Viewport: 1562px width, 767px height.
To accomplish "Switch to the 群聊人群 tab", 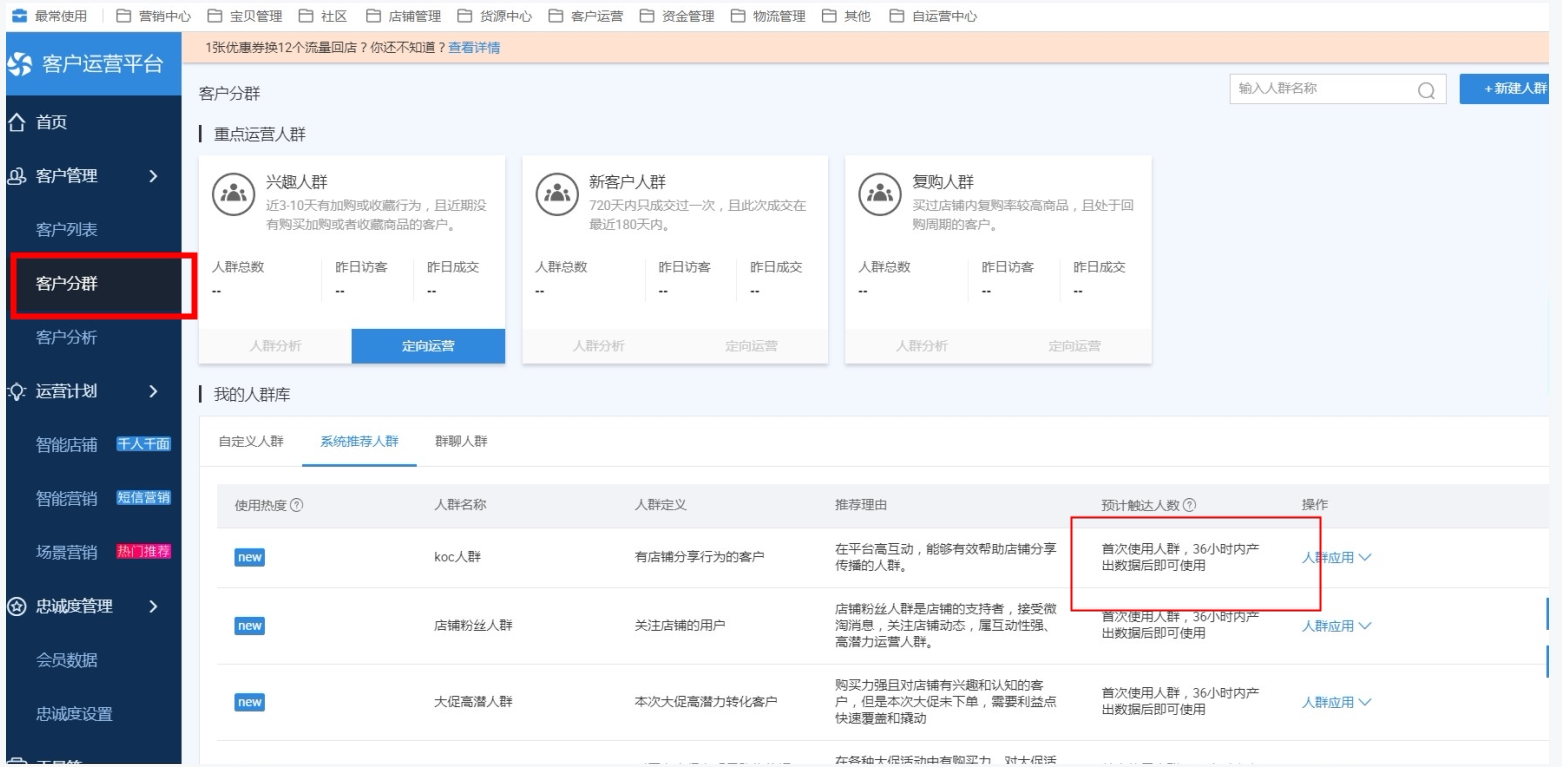I will (x=461, y=442).
